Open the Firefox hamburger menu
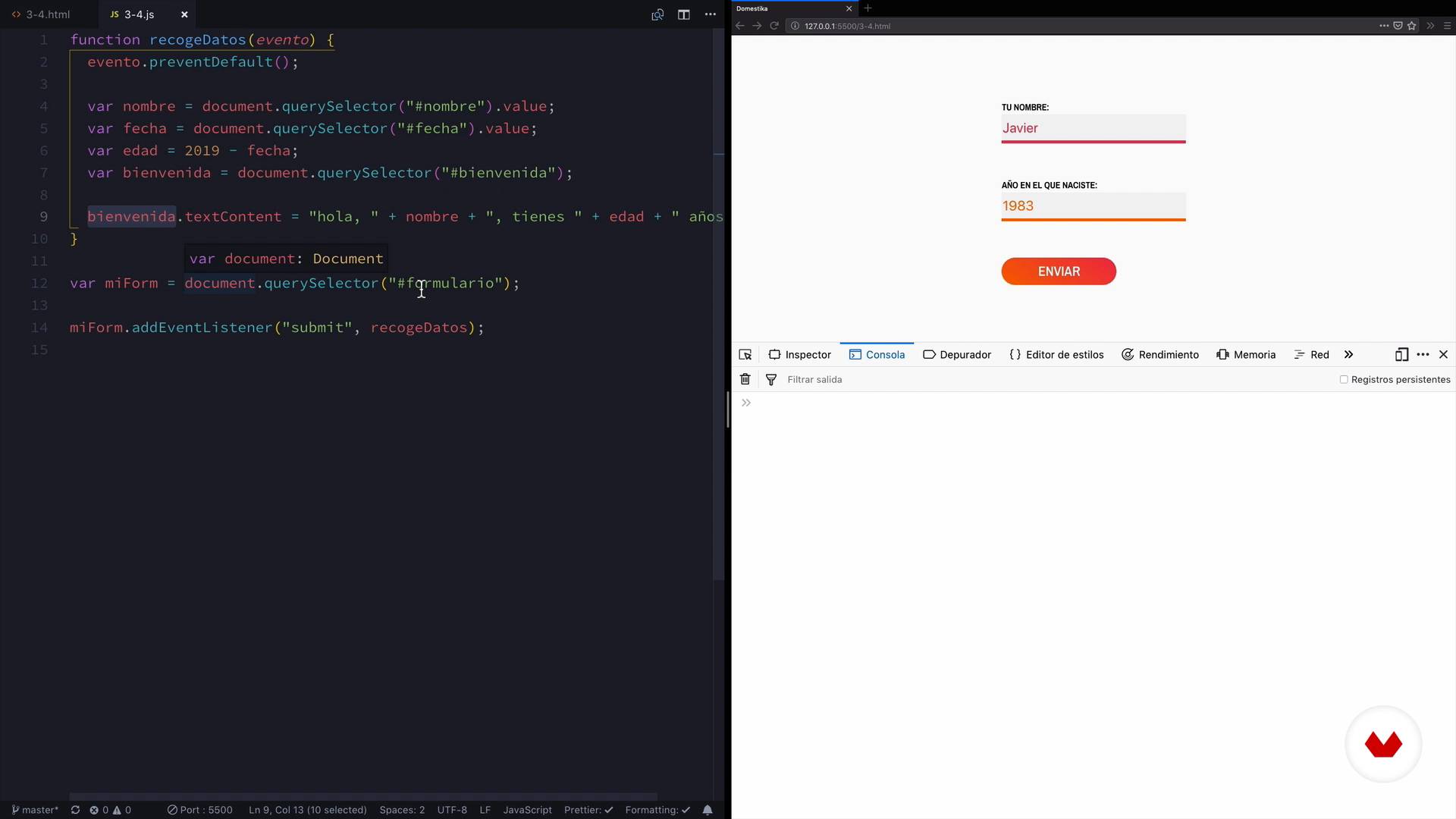This screenshot has height=819, width=1456. [1447, 26]
